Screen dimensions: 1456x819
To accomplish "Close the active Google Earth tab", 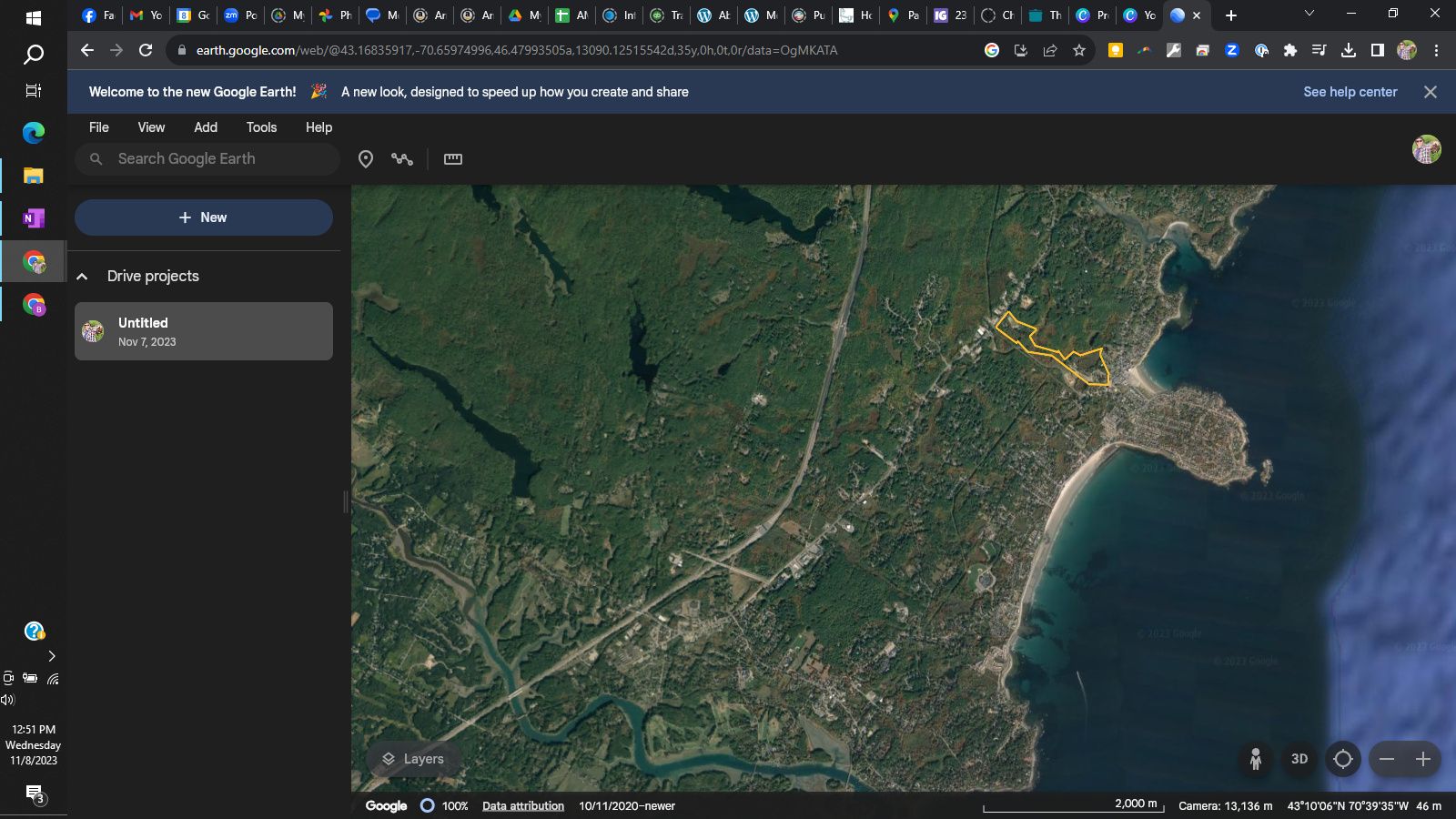I will 1197,15.
